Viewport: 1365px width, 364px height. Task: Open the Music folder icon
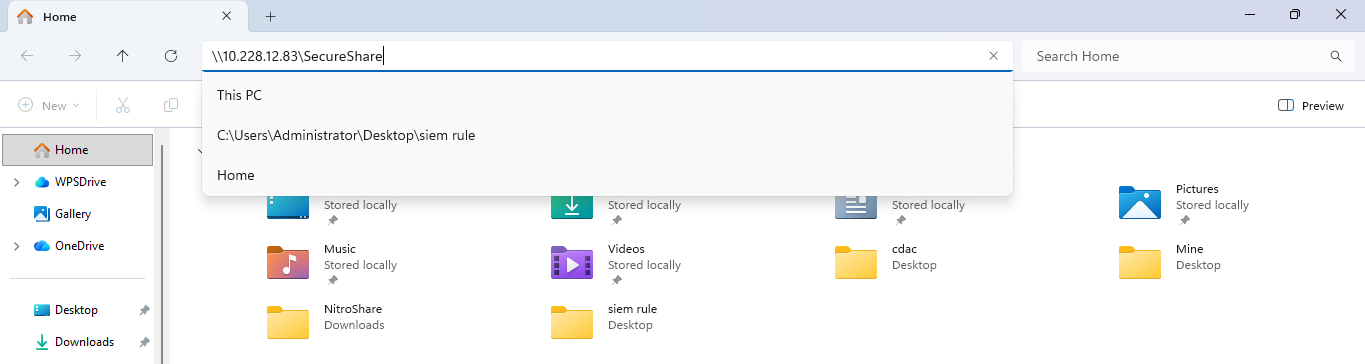[x=288, y=262]
